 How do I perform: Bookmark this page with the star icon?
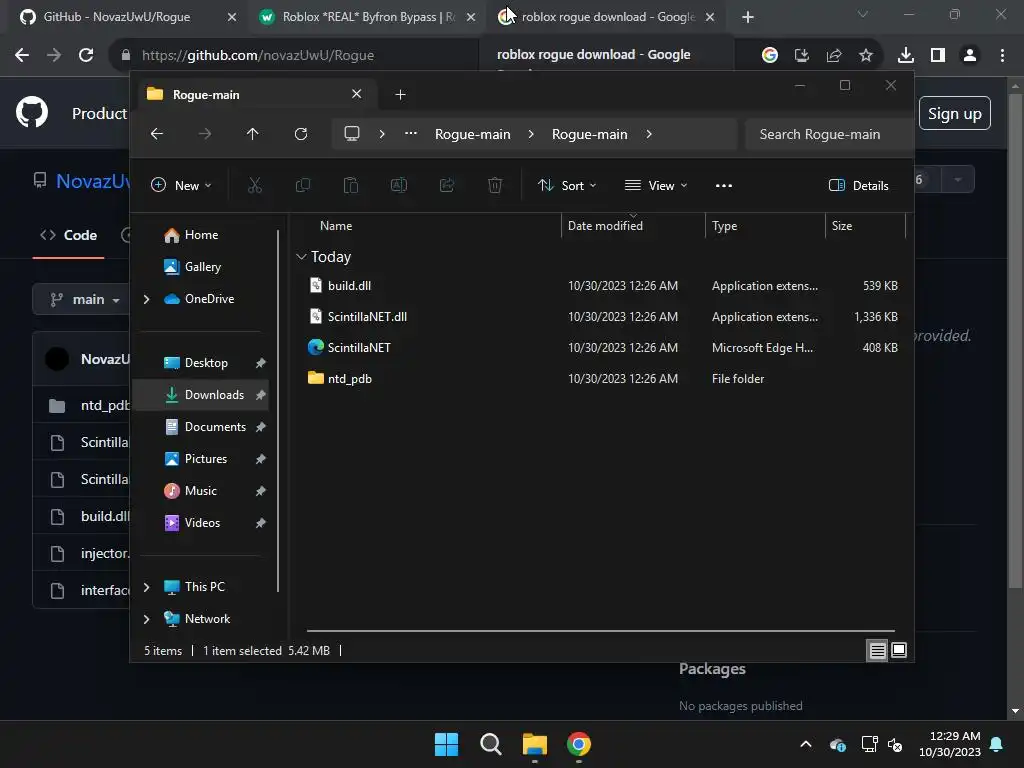pos(866,56)
